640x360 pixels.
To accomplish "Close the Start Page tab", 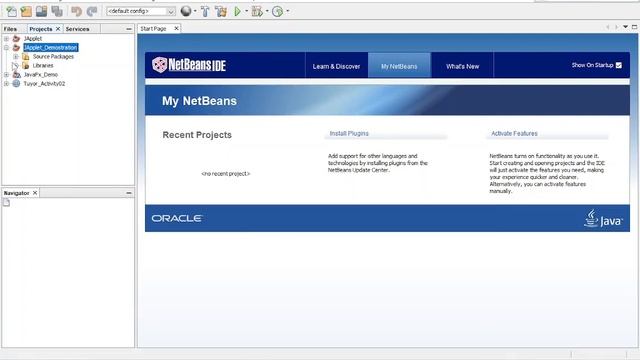I will pyautogui.click(x=176, y=28).
